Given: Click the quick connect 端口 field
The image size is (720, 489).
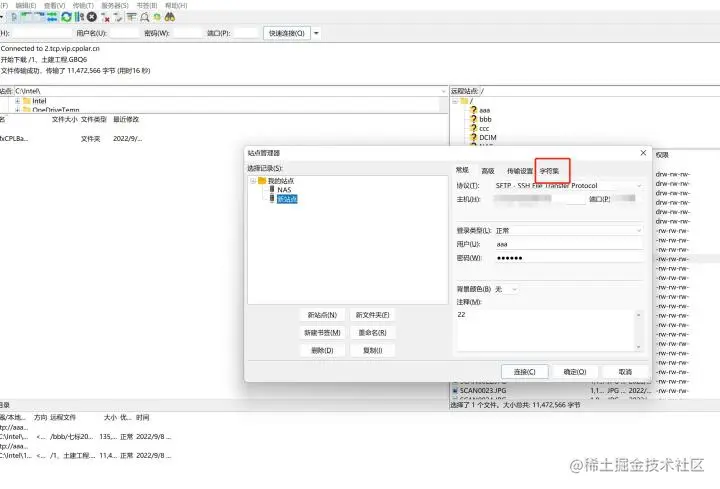Looking at the screenshot, I should 247,33.
